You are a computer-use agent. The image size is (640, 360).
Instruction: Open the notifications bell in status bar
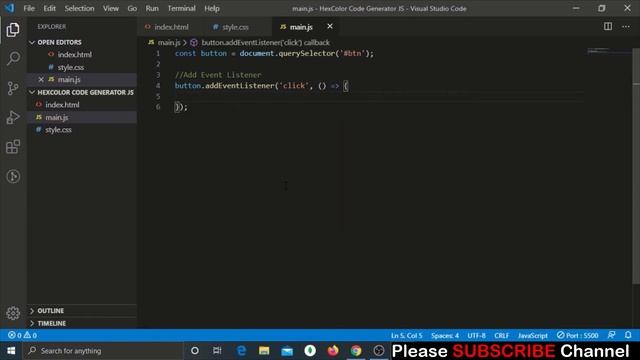[628, 336]
